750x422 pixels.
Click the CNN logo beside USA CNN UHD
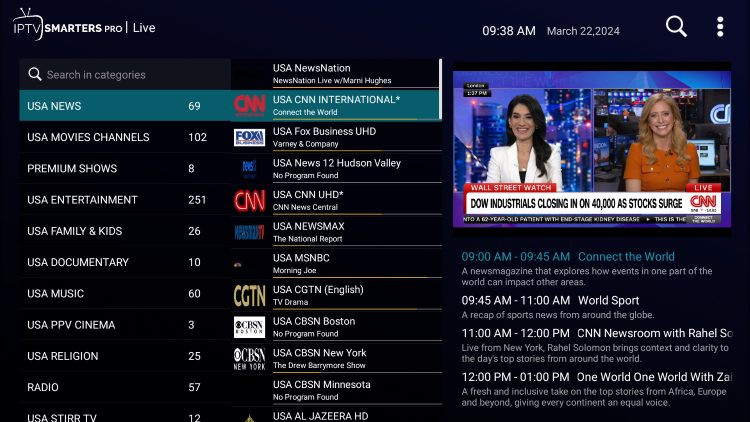(x=249, y=200)
